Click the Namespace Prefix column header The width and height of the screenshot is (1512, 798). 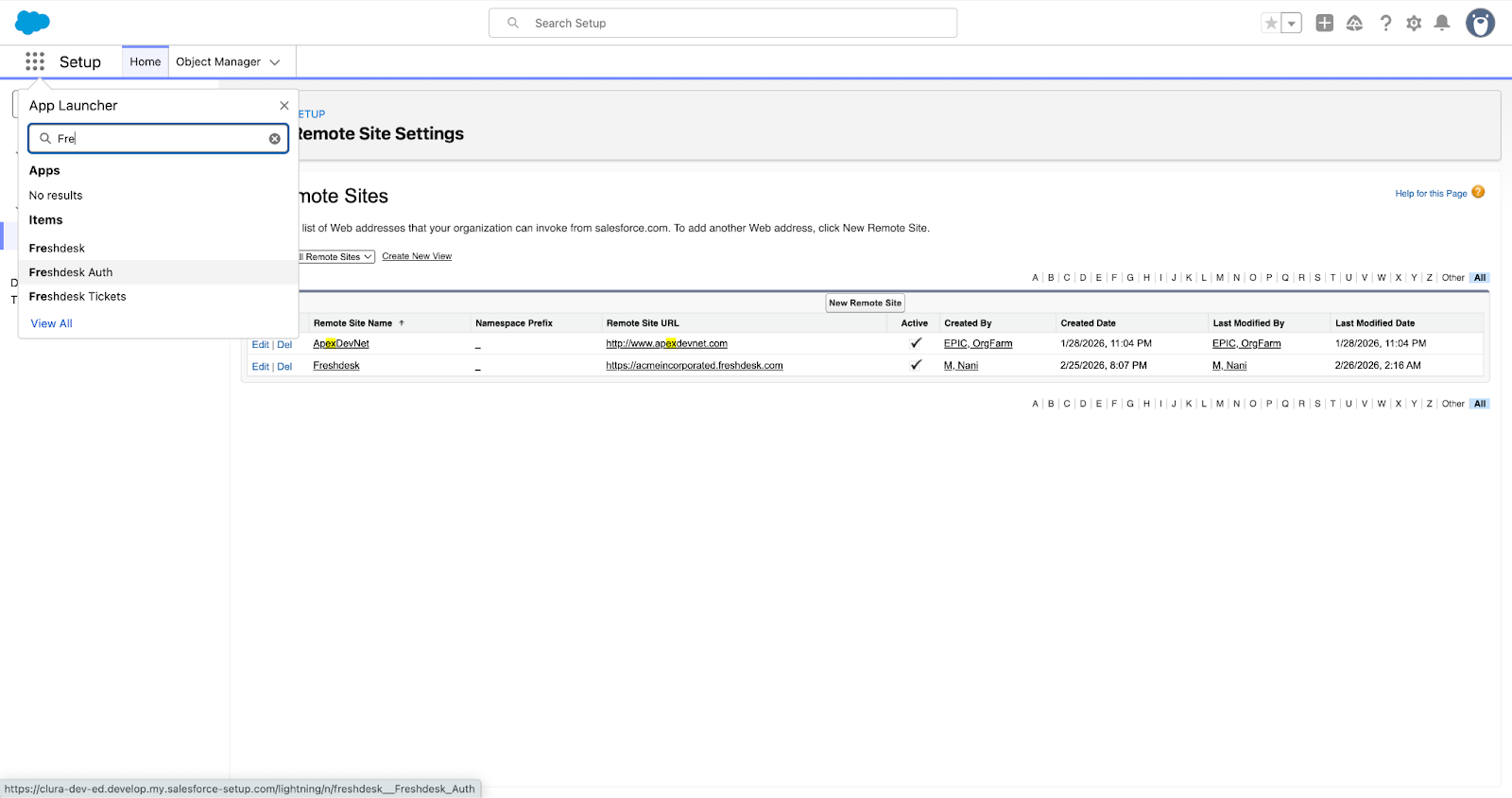pyautogui.click(x=514, y=323)
